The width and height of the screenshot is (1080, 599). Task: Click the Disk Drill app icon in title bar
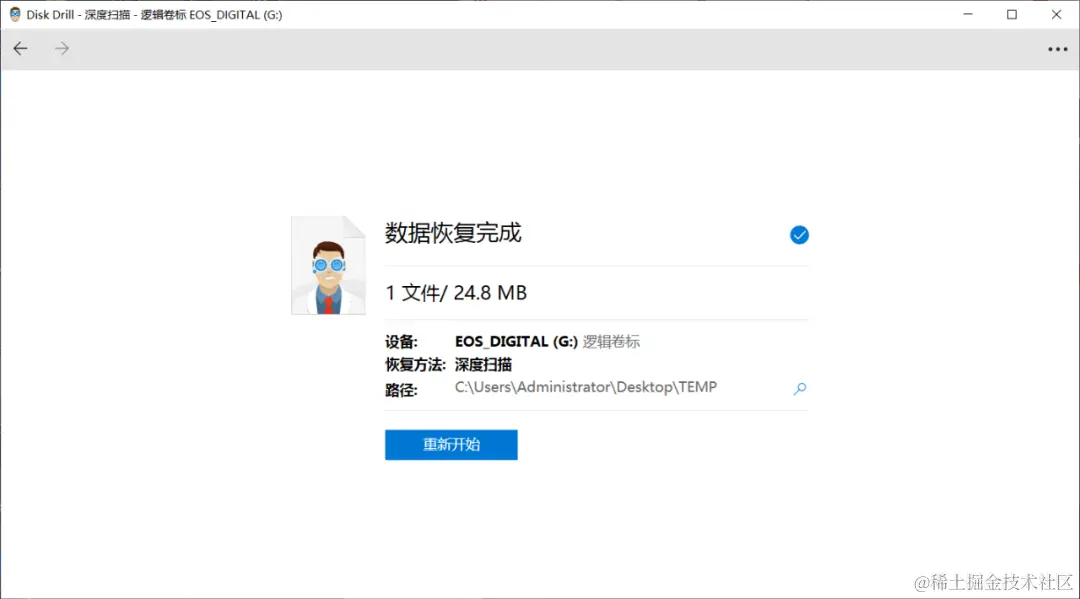pos(14,14)
